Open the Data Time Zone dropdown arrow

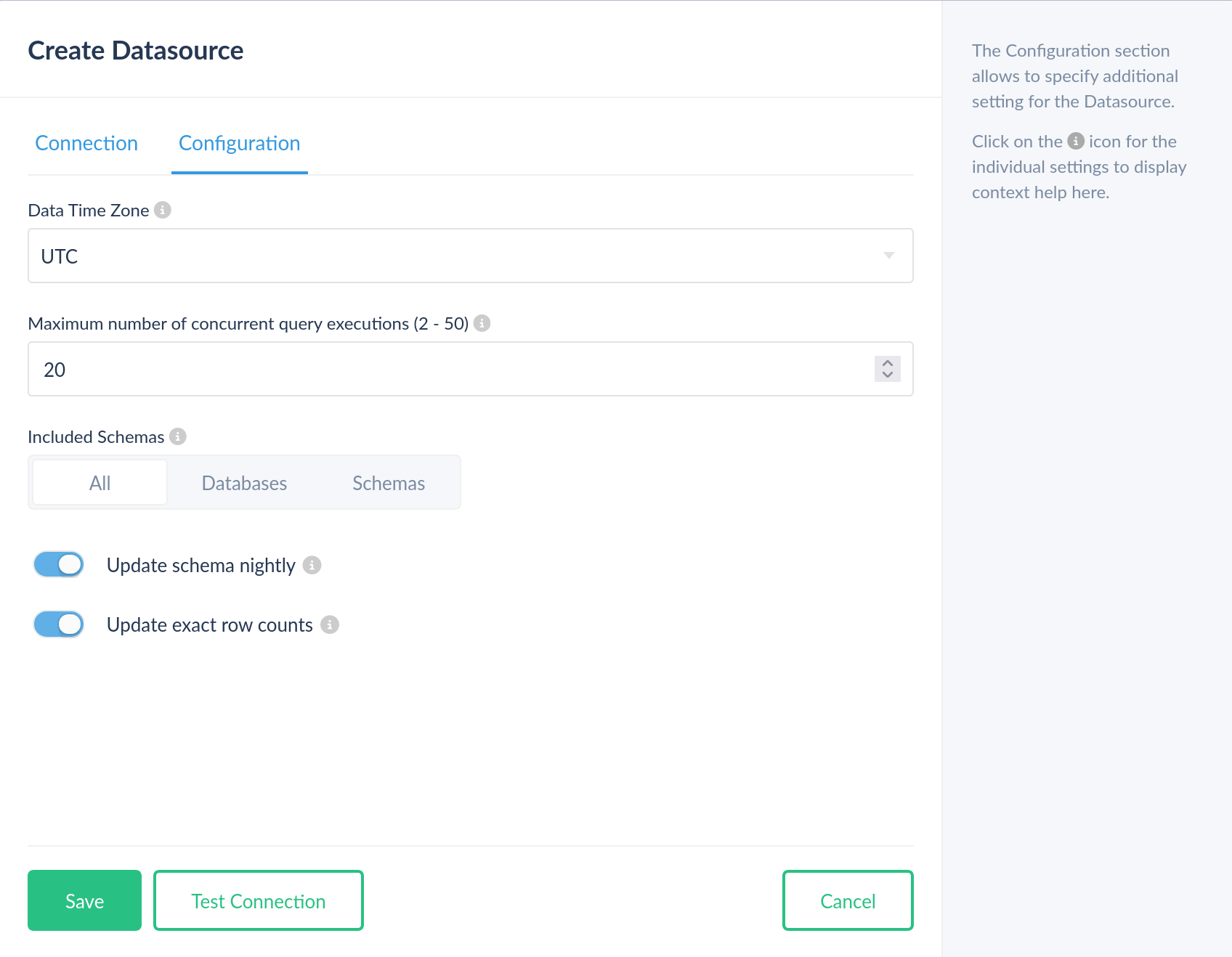(888, 256)
